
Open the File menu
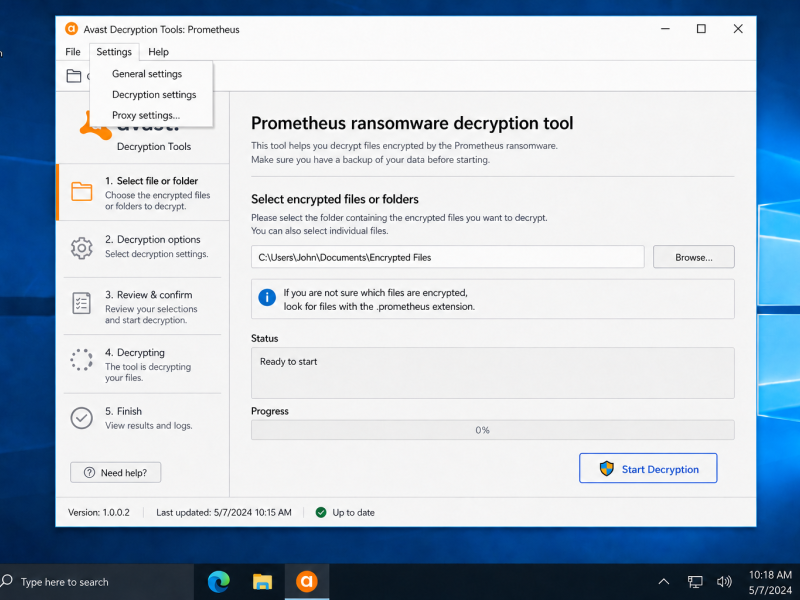click(73, 52)
